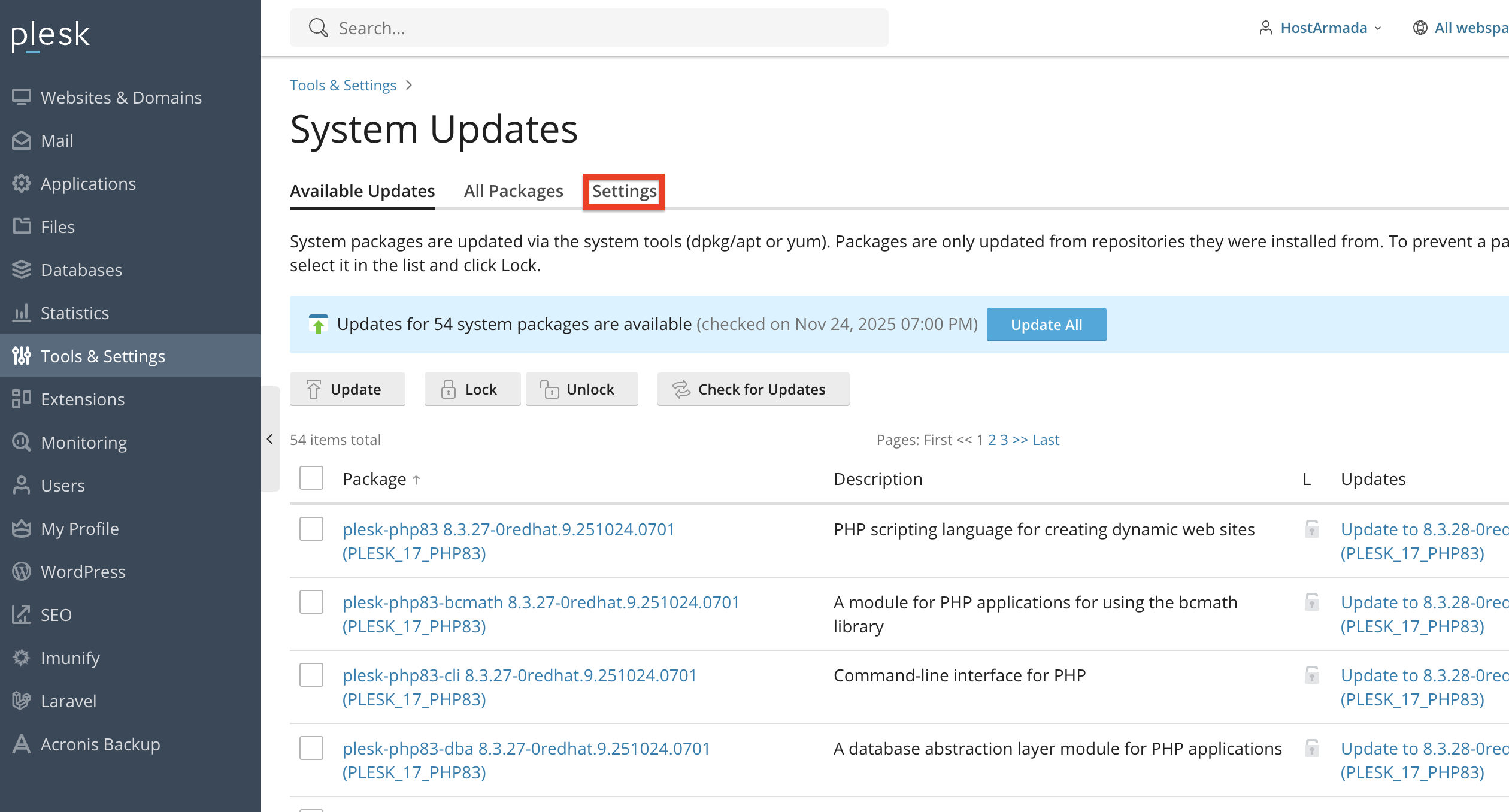Click the Unlock button
The width and height of the screenshot is (1509, 812).
581,389
